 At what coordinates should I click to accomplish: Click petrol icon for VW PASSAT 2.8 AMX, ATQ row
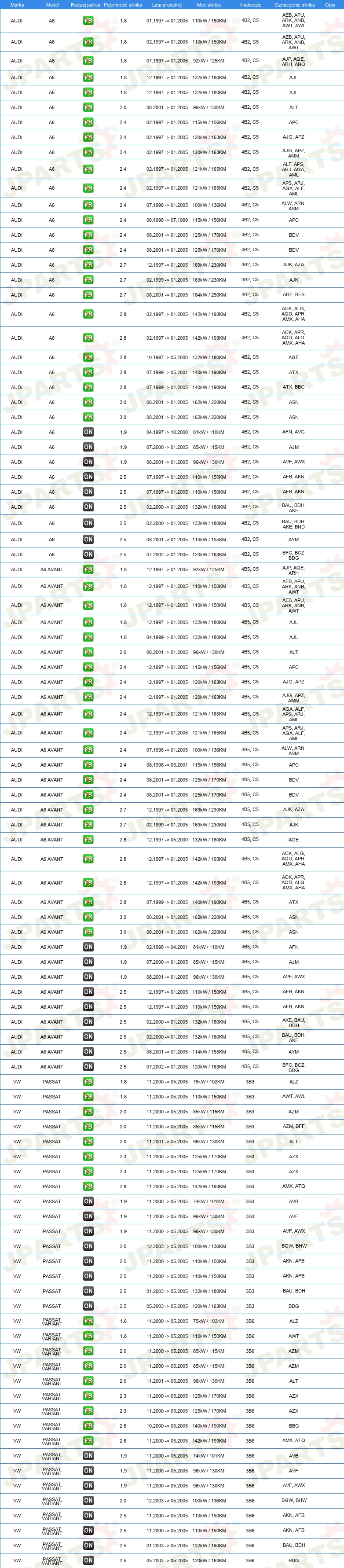(88, 1186)
